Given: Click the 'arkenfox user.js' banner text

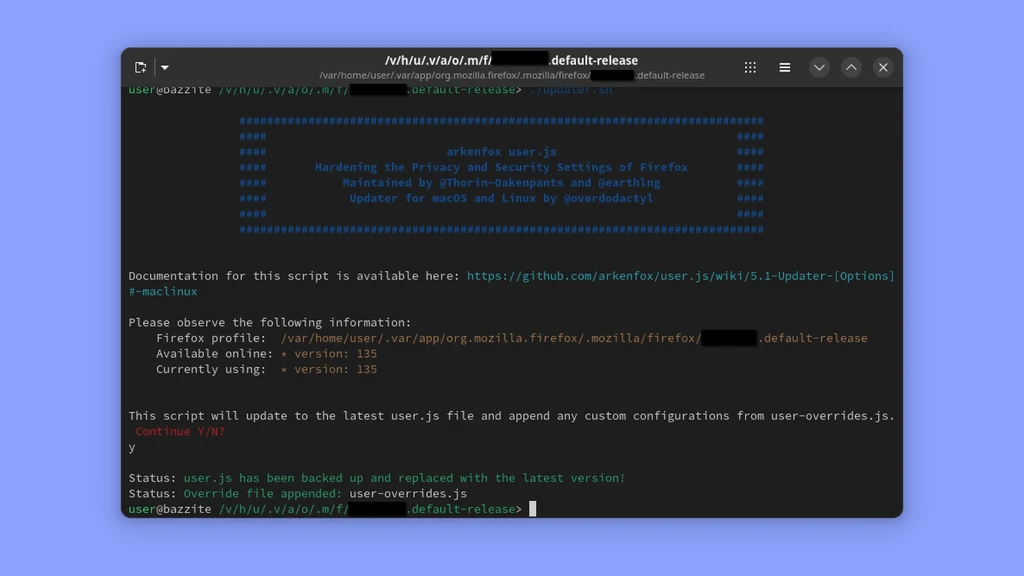Looking at the screenshot, I should (502, 152).
